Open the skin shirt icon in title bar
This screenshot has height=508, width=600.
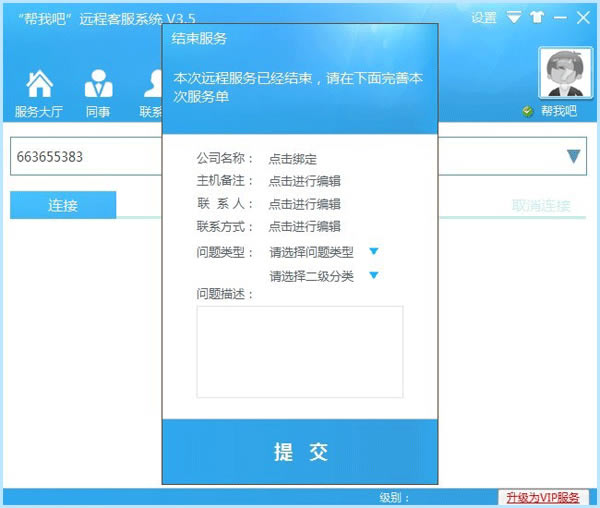(x=537, y=17)
